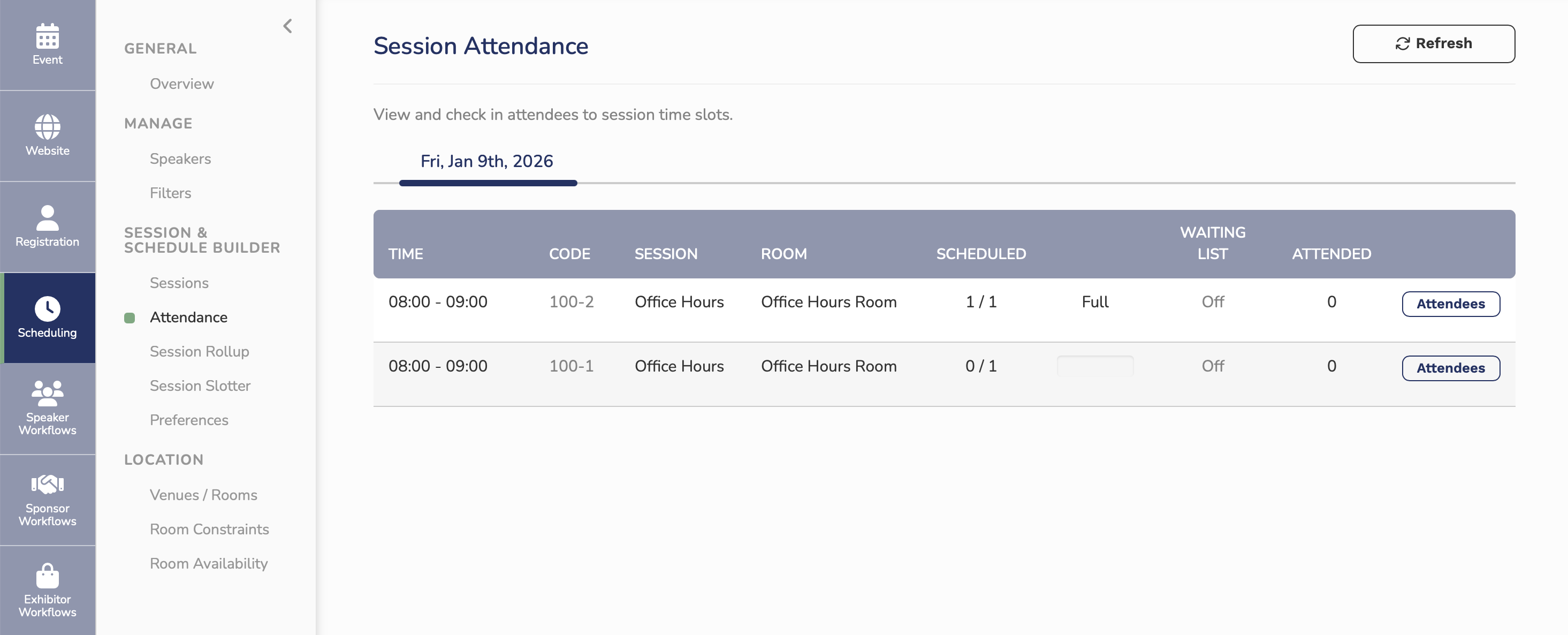Open Room Availability

tap(209, 563)
